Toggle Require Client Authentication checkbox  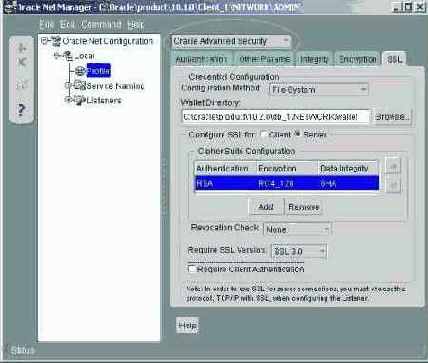coord(192,269)
